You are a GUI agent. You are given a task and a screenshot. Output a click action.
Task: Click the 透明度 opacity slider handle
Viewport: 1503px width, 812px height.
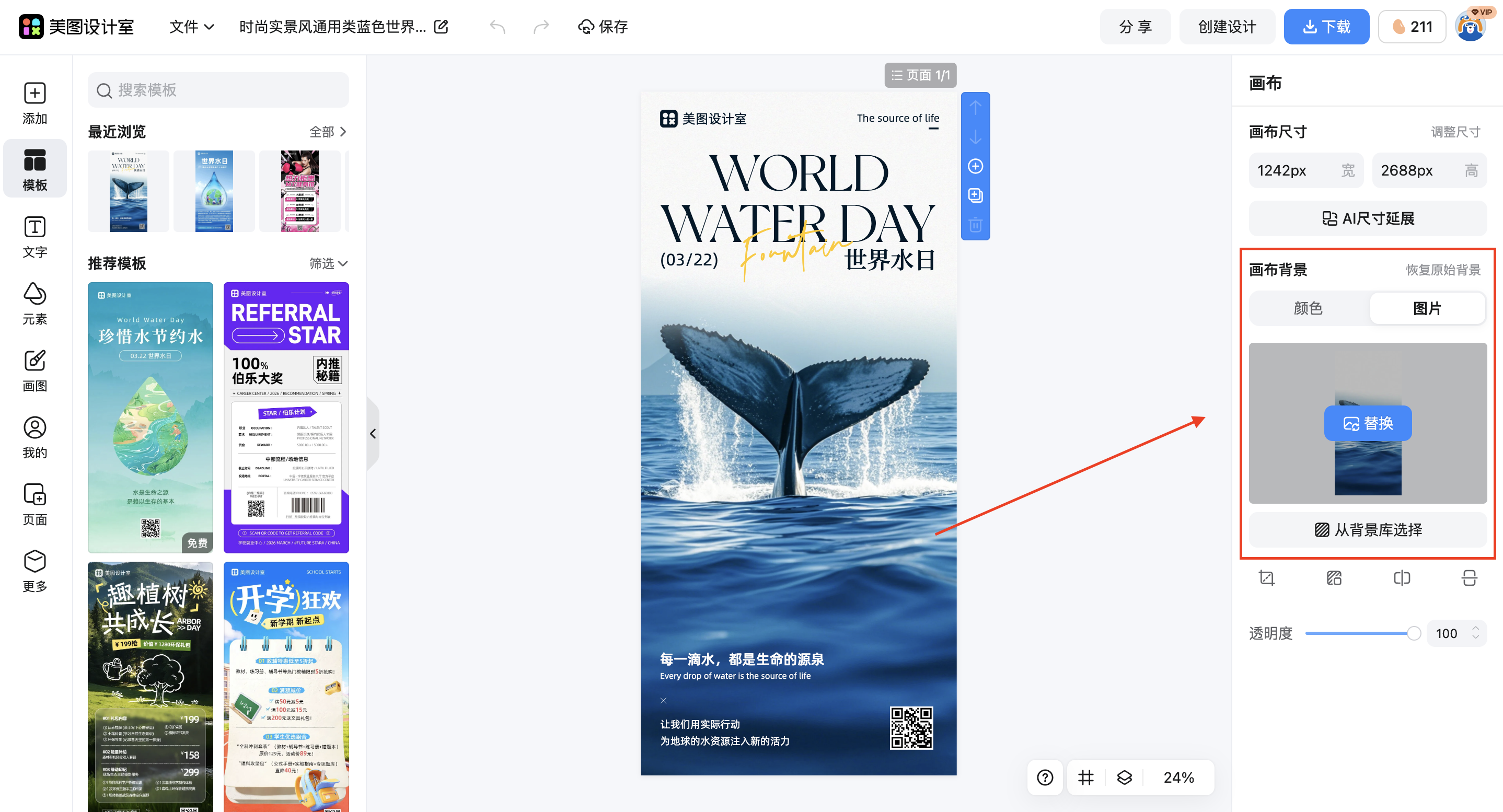tap(1414, 633)
